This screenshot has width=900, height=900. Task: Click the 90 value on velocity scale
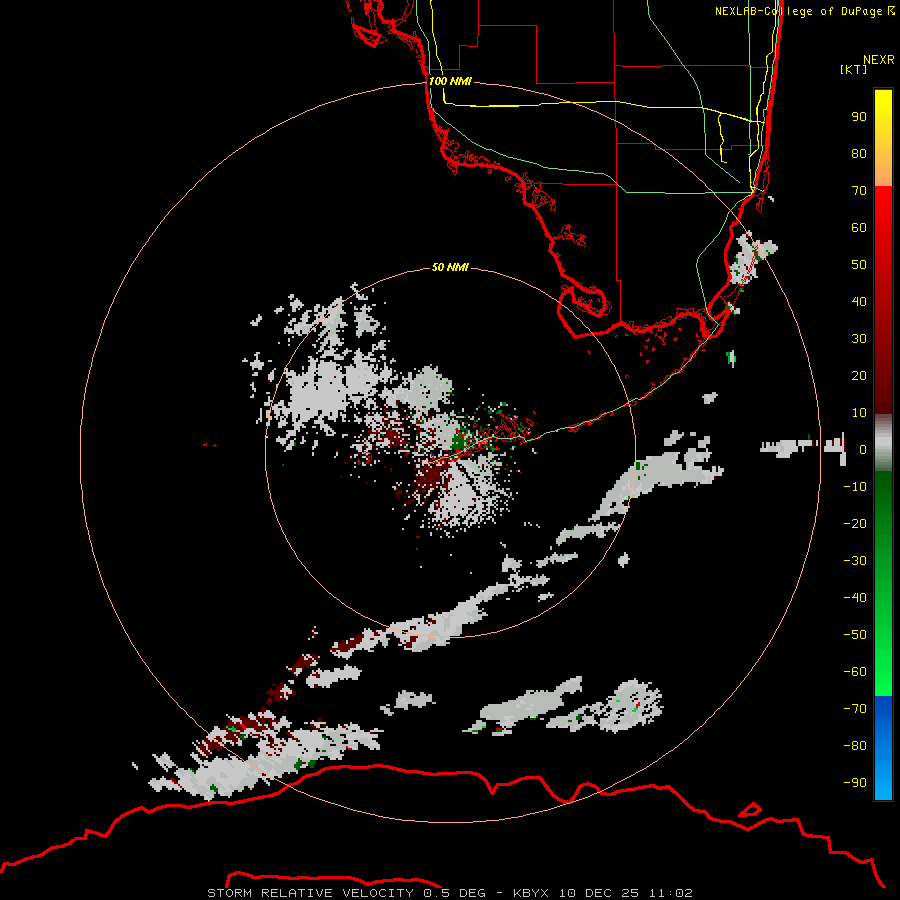(859, 117)
